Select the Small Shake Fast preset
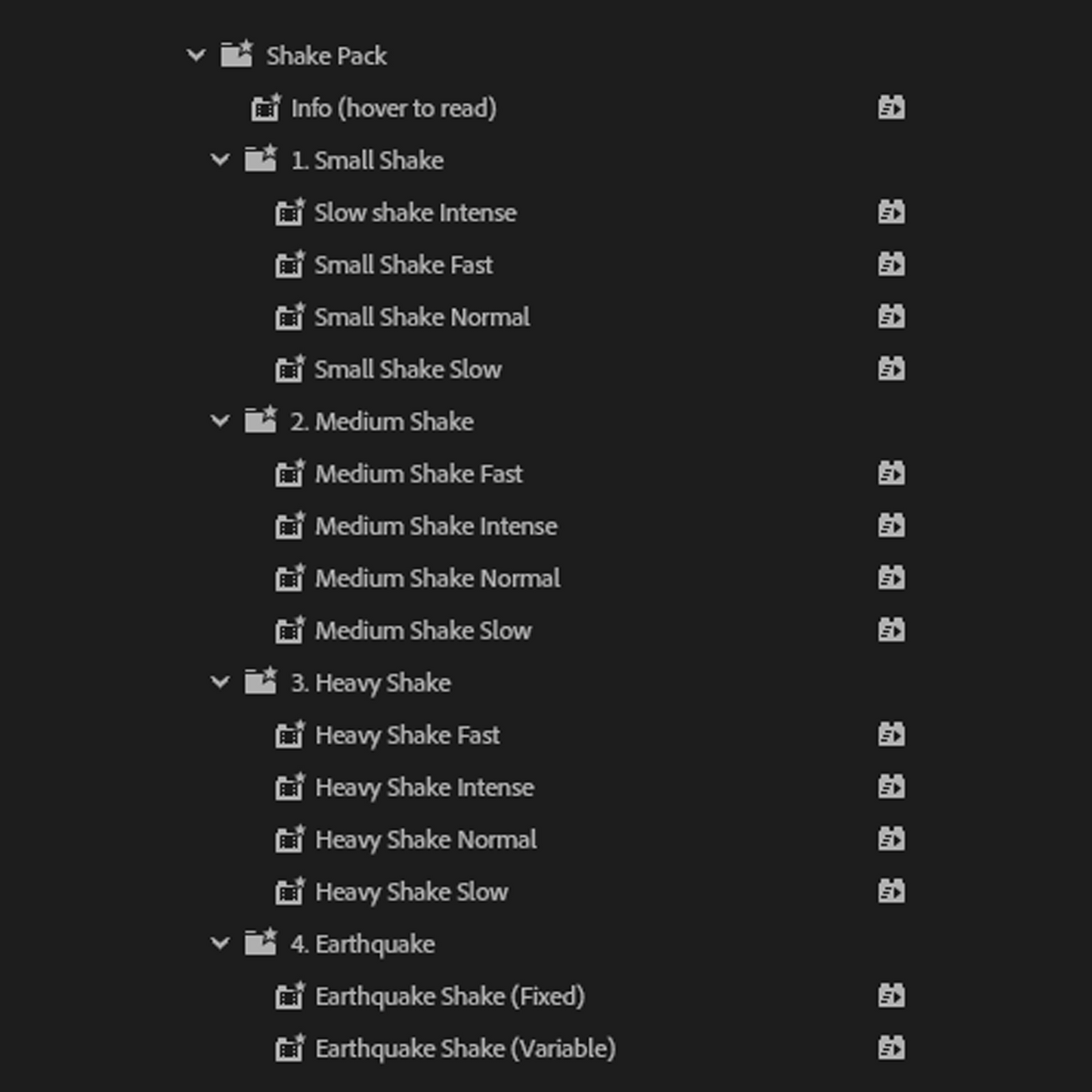Screen dimensions: 1092x1092 [404, 265]
